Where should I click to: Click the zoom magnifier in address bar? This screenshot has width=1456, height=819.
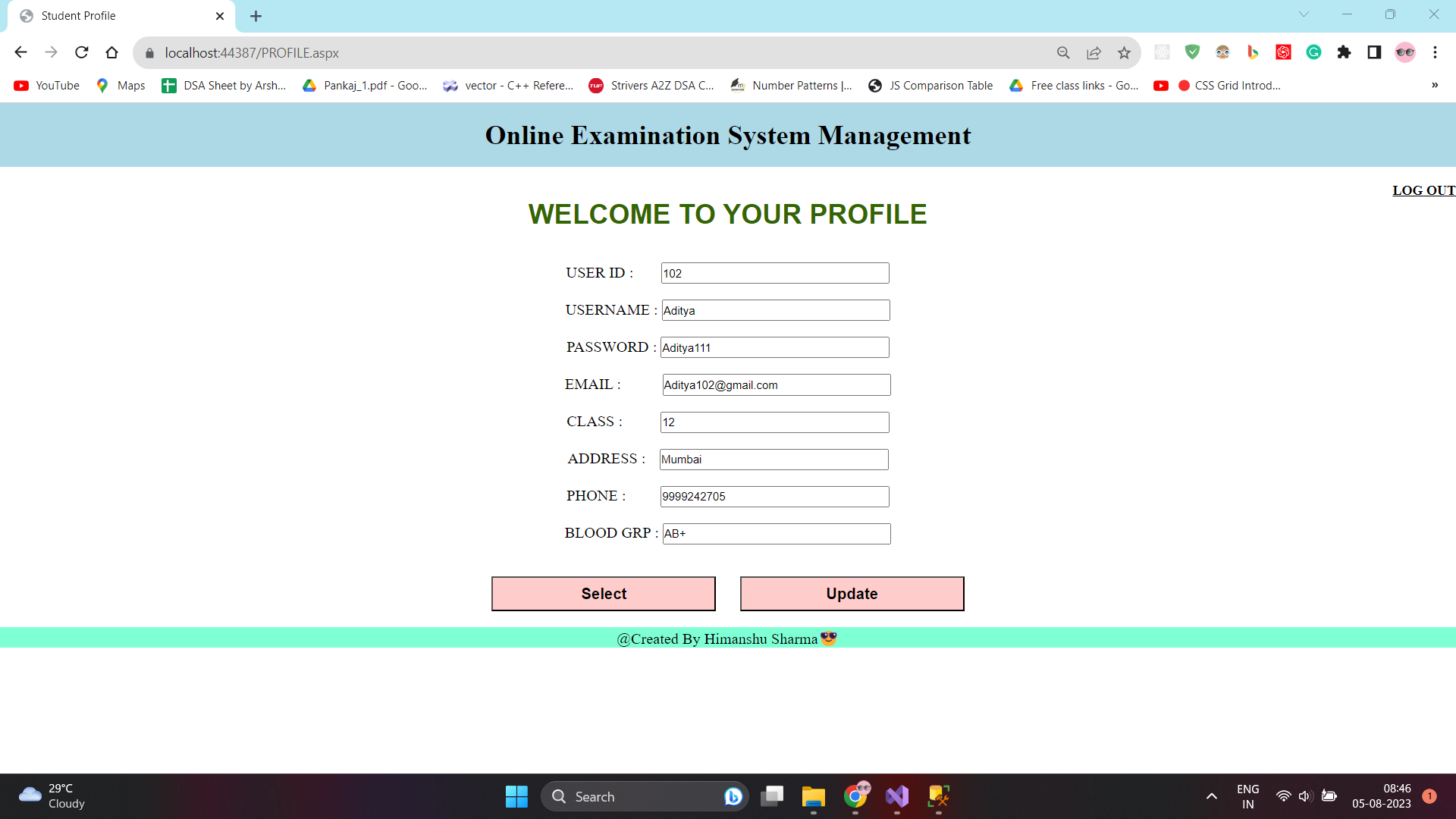pyautogui.click(x=1063, y=52)
